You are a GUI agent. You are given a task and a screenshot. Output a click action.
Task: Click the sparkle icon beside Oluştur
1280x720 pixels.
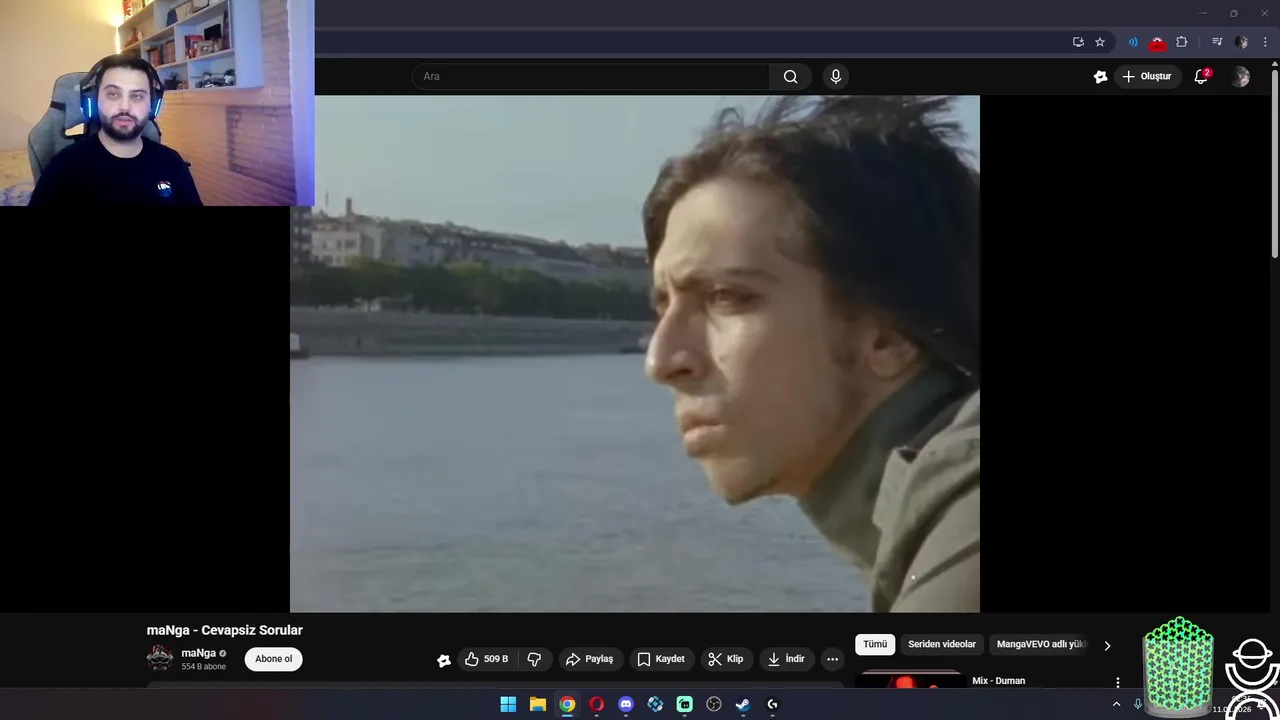pyautogui.click(x=1101, y=76)
